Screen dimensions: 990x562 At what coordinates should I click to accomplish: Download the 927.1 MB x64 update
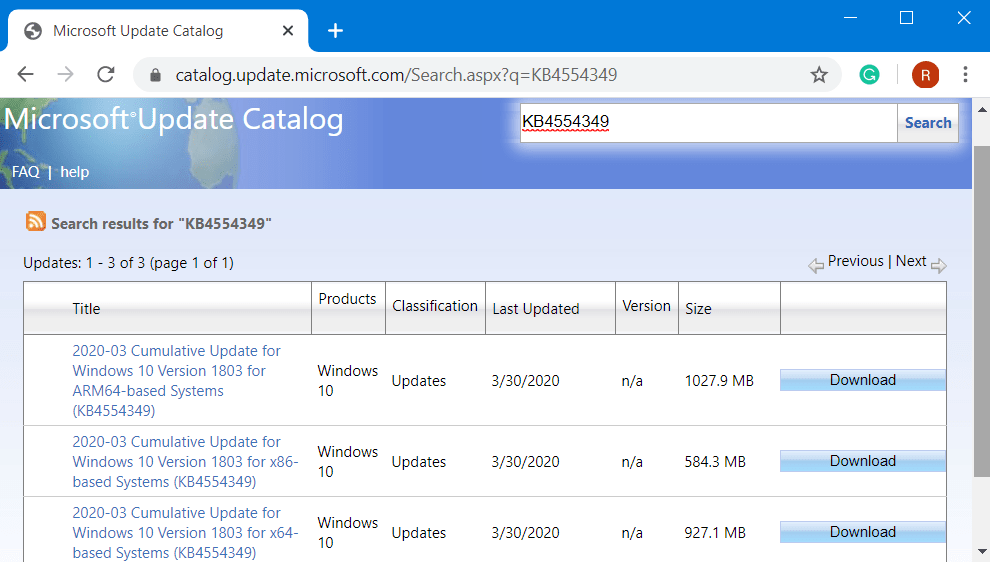click(x=862, y=532)
